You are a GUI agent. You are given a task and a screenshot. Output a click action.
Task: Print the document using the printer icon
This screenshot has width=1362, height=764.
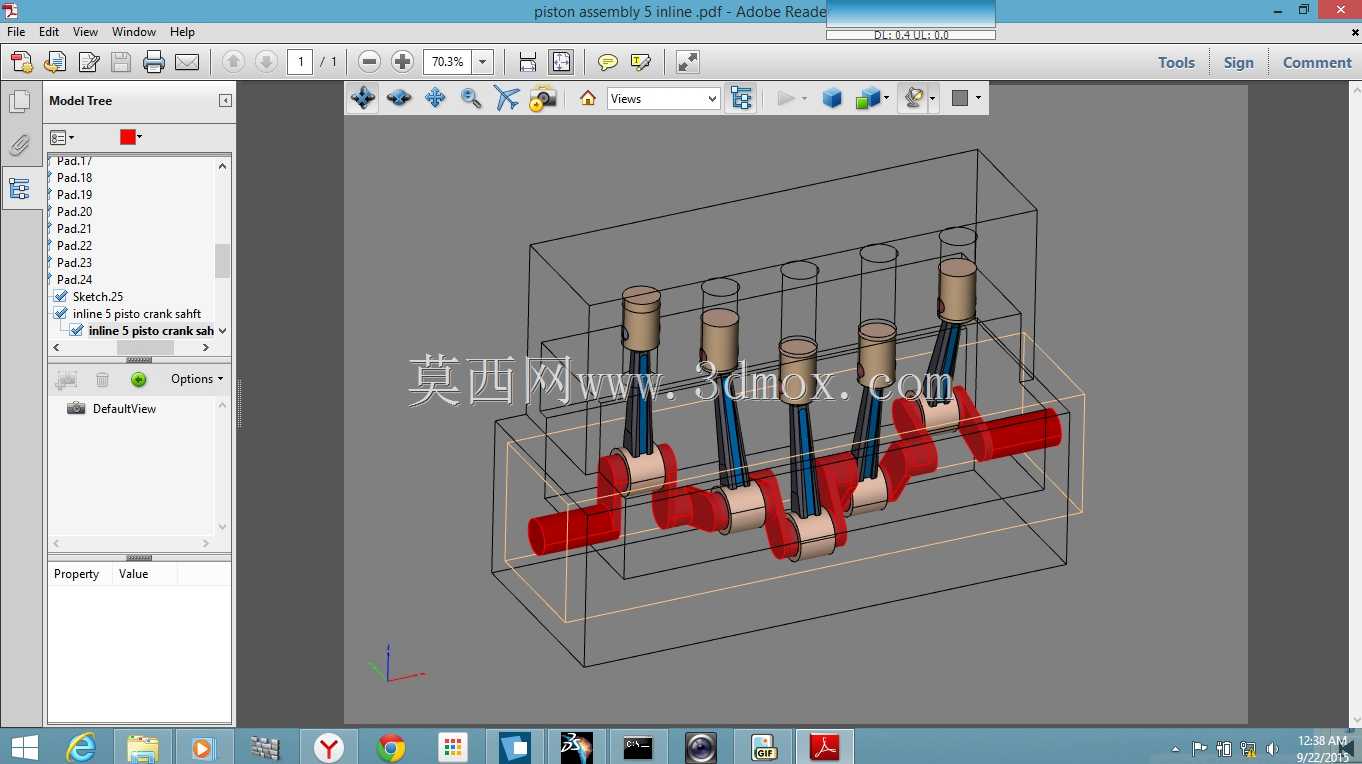[x=154, y=62]
